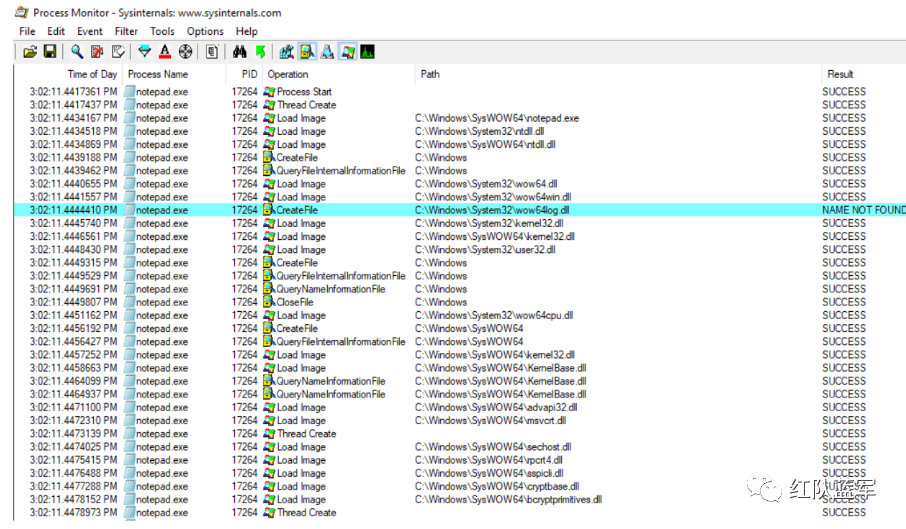Open a saved log with the folder icon
Screen dimensions: 906x529
click(x=29, y=52)
